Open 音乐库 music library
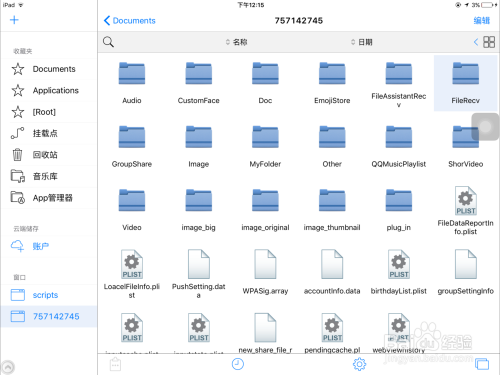The width and height of the screenshot is (500, 375). (x=49, y=176)
